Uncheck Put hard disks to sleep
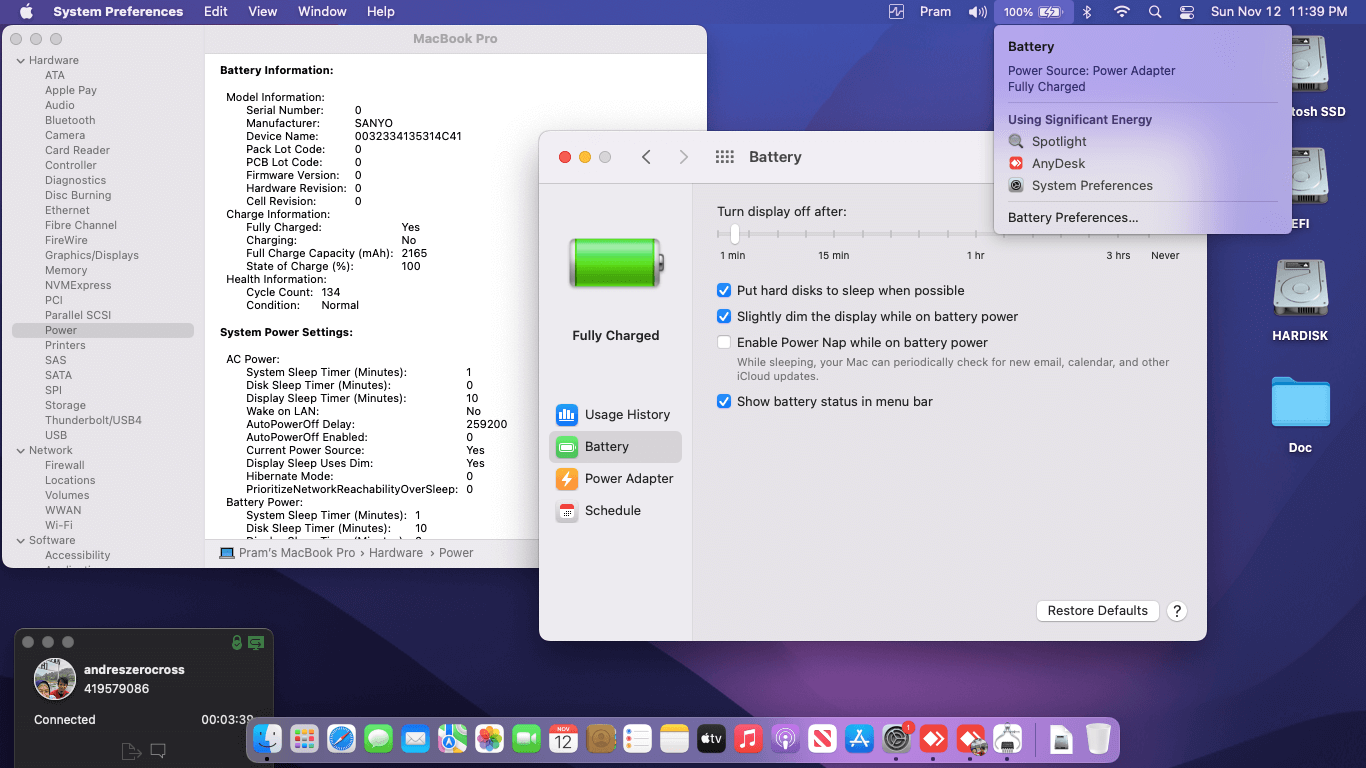Viewport: 1366px width, 768px height. point(724,291)
